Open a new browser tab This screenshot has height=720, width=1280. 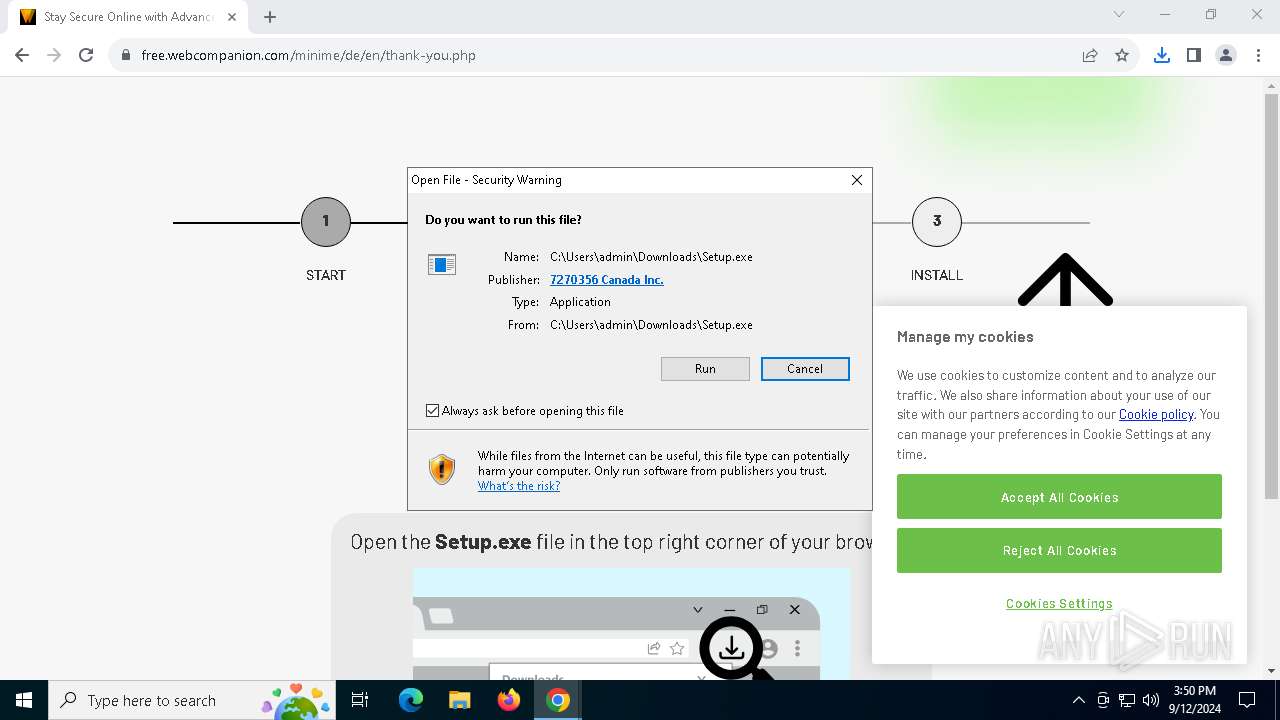(270, 16)
